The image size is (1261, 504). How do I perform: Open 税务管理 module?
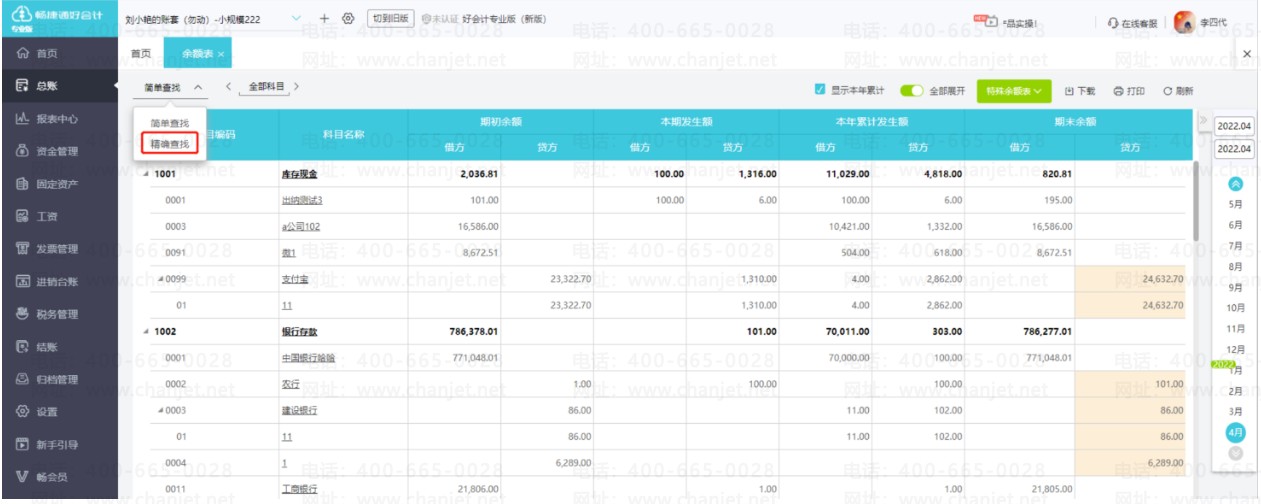[x=60, y=314]
